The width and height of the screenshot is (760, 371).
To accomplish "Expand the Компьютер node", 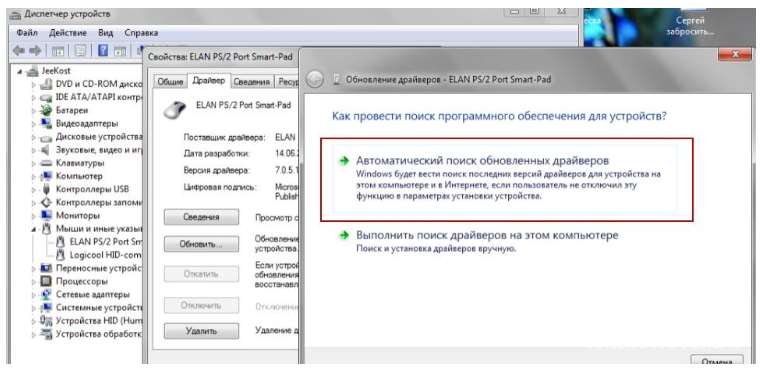I will 34,176.
